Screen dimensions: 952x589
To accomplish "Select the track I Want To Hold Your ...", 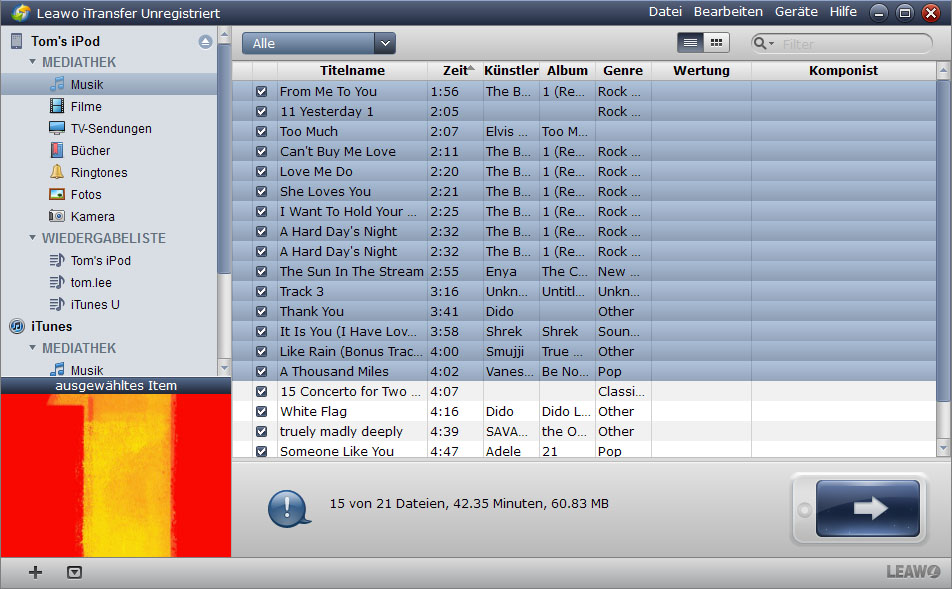I will click(x=583, y=212).
